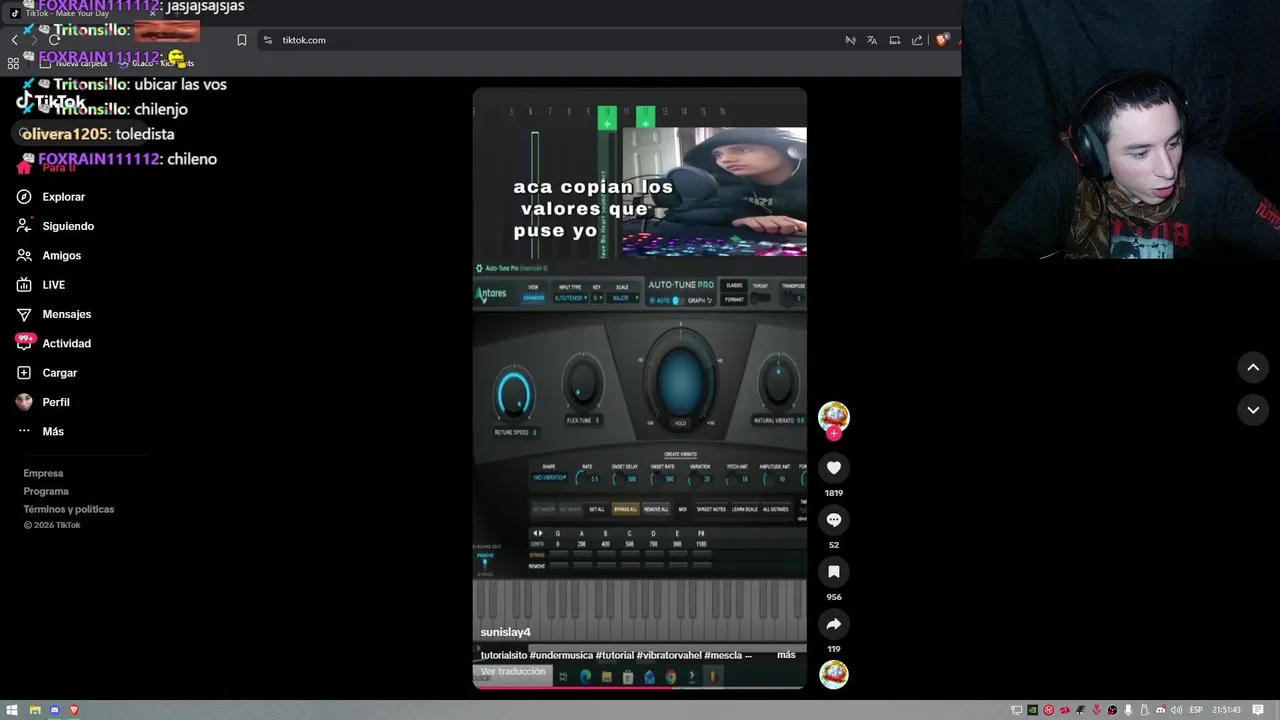The image size is (1280, 720).
Task: Expand the caption with más
Action: [786, 655]
